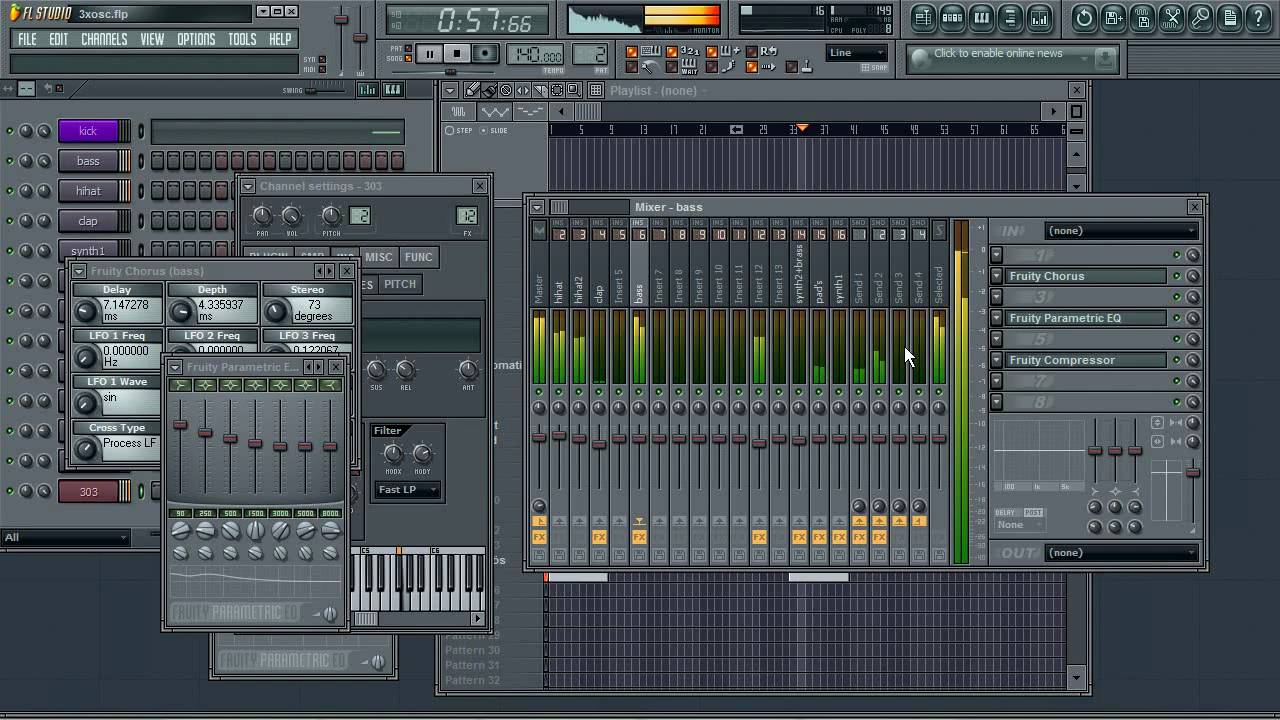This screenshot has width=1280, height=720.
Task: Click the save disk icon under Master track
Action: coord(539,554)
